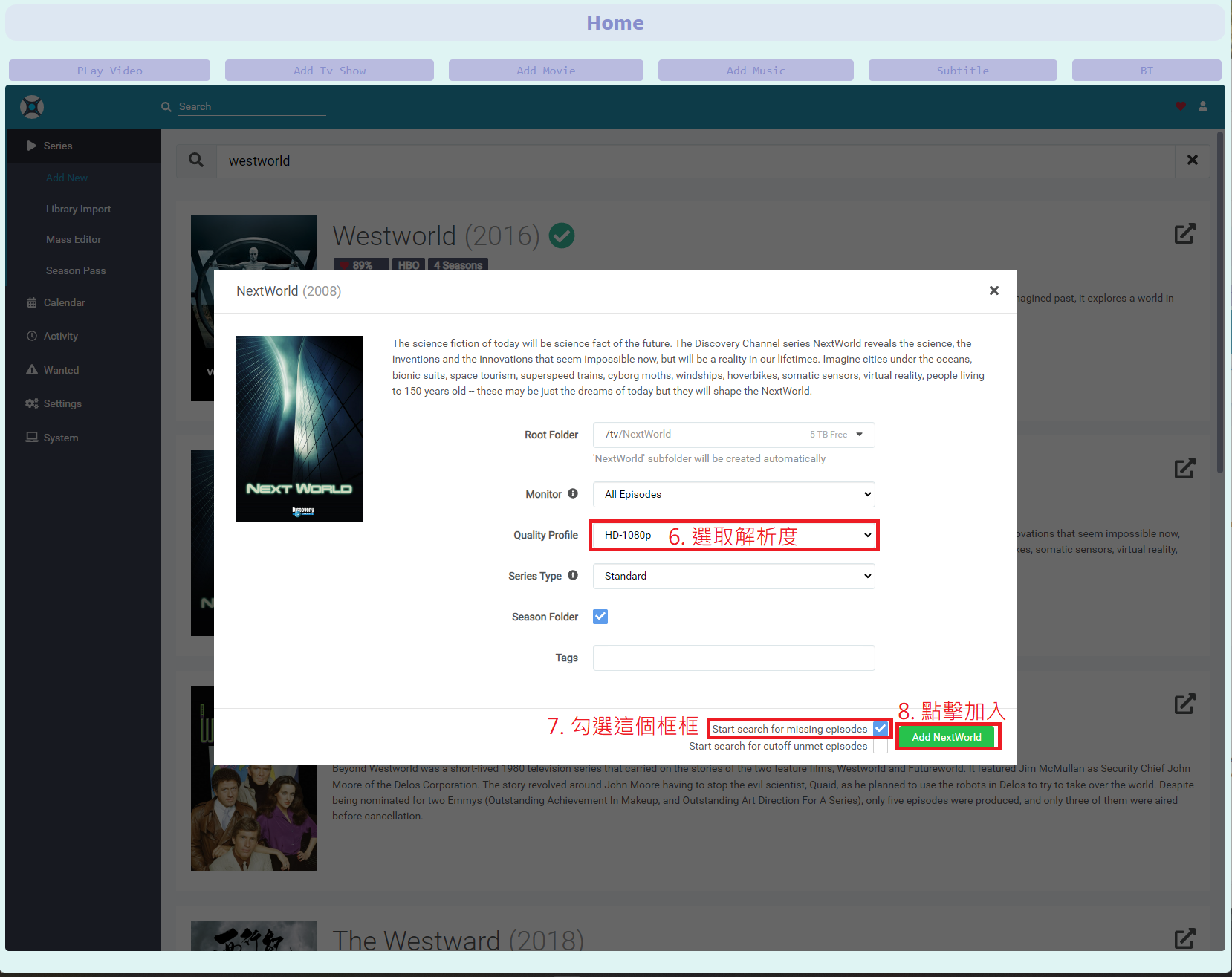Image resolution: width=1232 pixels, height=977 pixels.
Task: Clear the westworld search with X icon
Action: [1192, 160]
